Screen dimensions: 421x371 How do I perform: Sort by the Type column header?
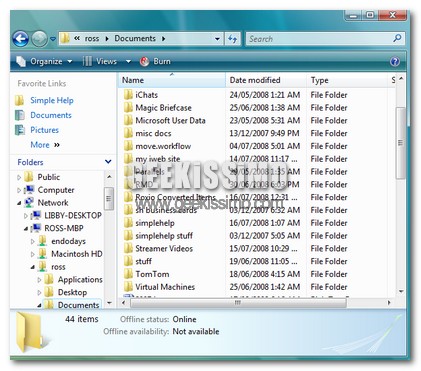347,80
